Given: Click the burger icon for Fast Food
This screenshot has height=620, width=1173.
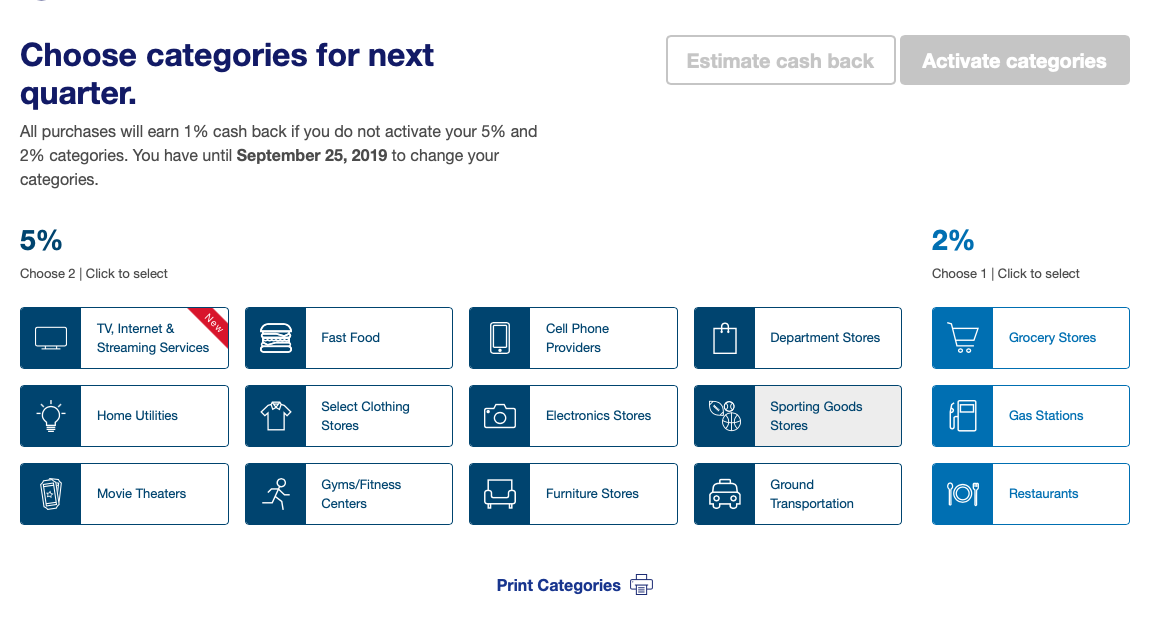Looking at the screenshot, I should 275,338.
